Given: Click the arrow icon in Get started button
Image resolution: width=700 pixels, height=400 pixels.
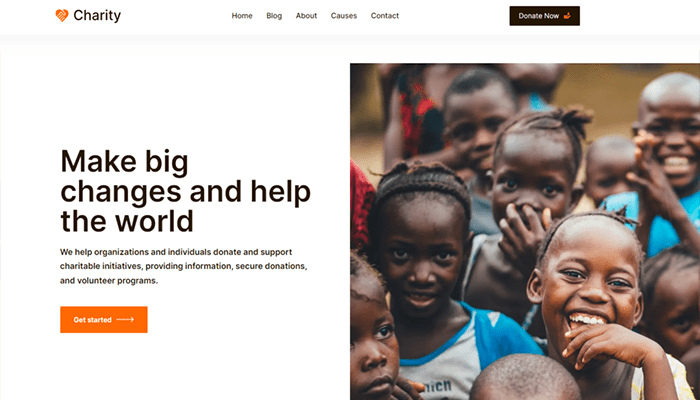Looking at the screenshot, I should [x=125, y=320].
